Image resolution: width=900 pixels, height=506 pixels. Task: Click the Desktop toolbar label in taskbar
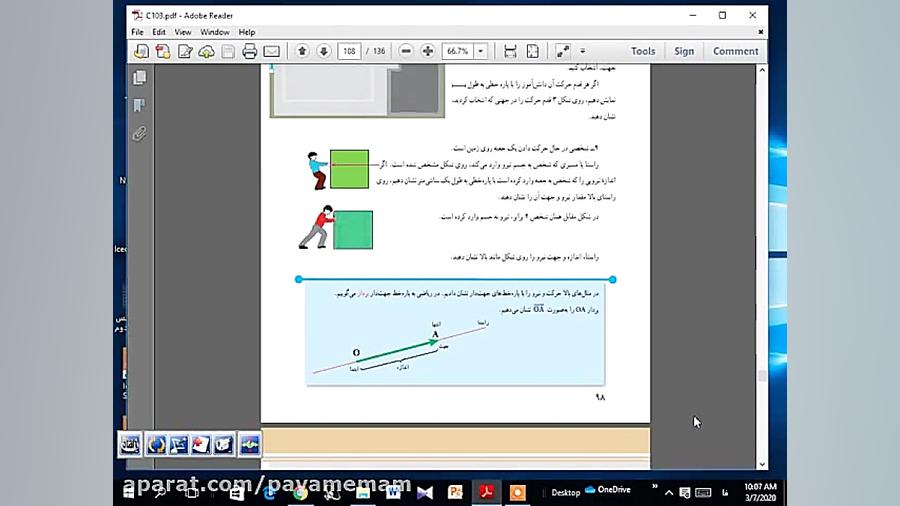(565, 492)
